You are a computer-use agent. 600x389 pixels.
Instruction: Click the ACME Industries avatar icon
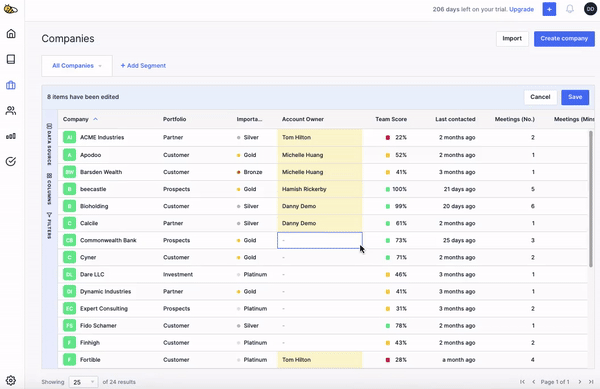(x=69, y=137)
